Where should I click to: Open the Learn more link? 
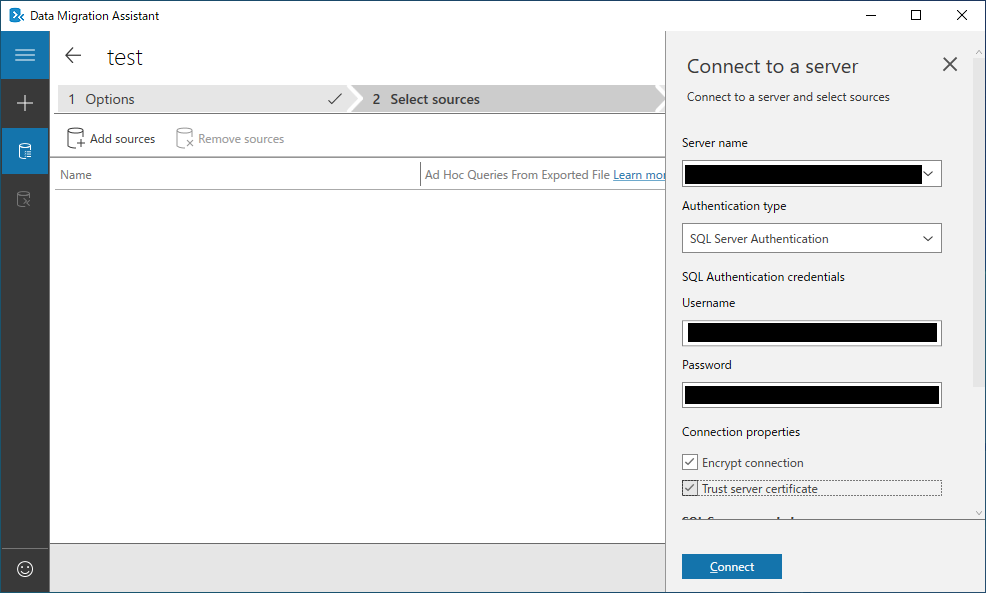click(639, 175)
